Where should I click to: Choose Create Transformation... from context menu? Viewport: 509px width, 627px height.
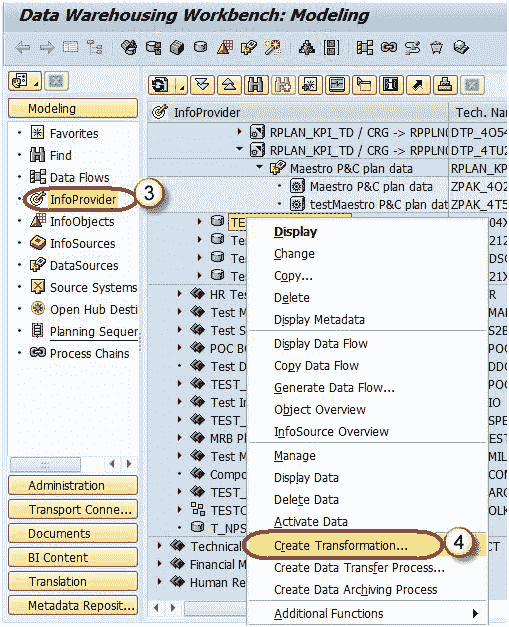341,545
